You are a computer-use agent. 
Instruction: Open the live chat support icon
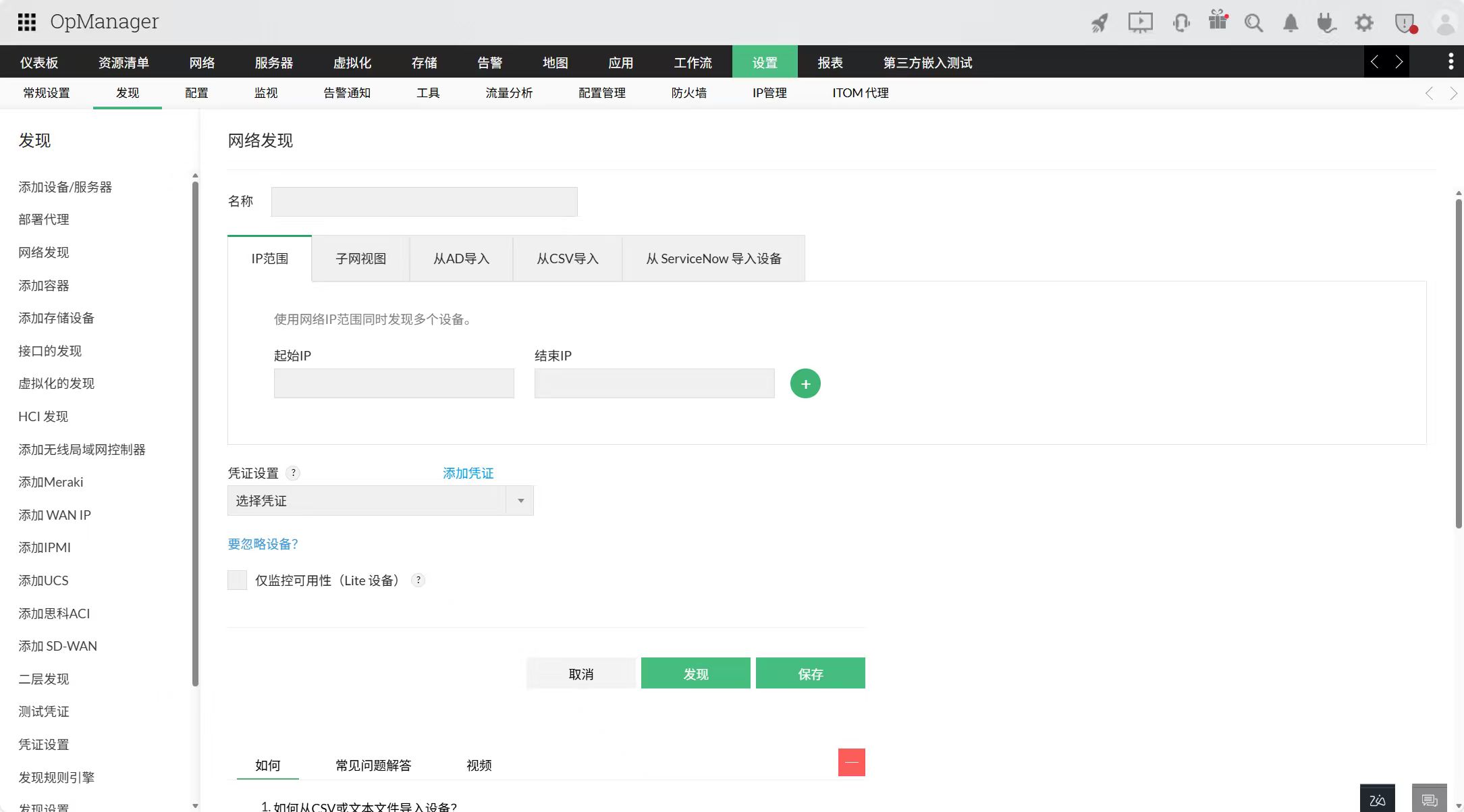(x=1432, y=799)
